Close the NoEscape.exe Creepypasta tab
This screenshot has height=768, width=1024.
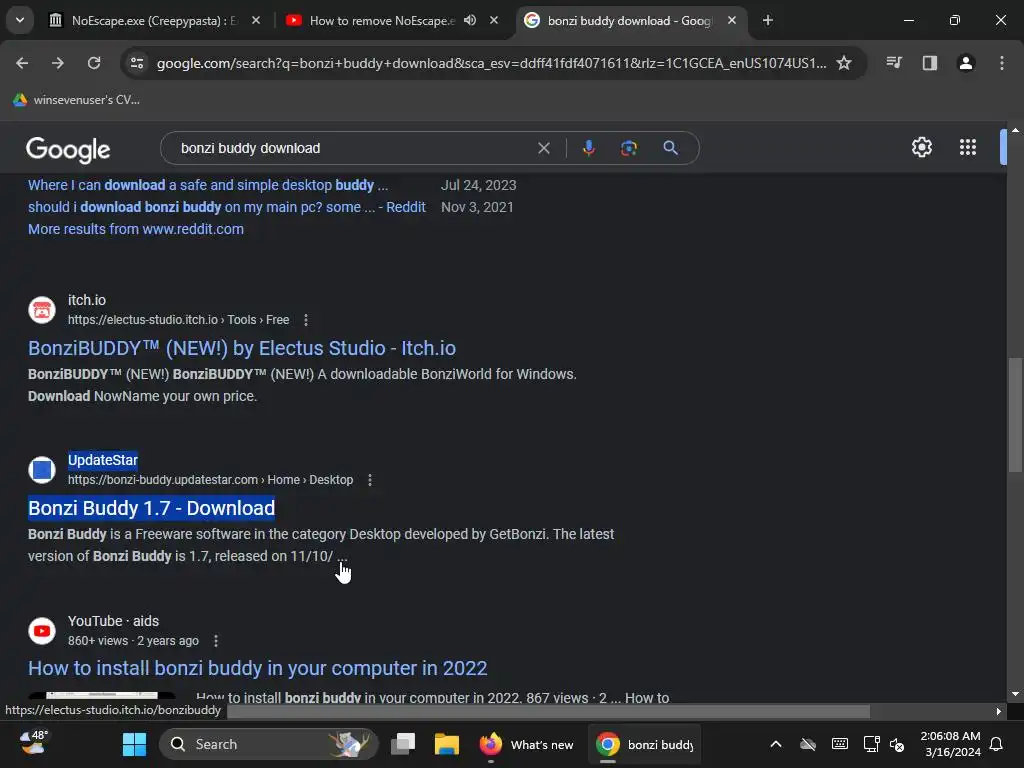tap(256, 20)
